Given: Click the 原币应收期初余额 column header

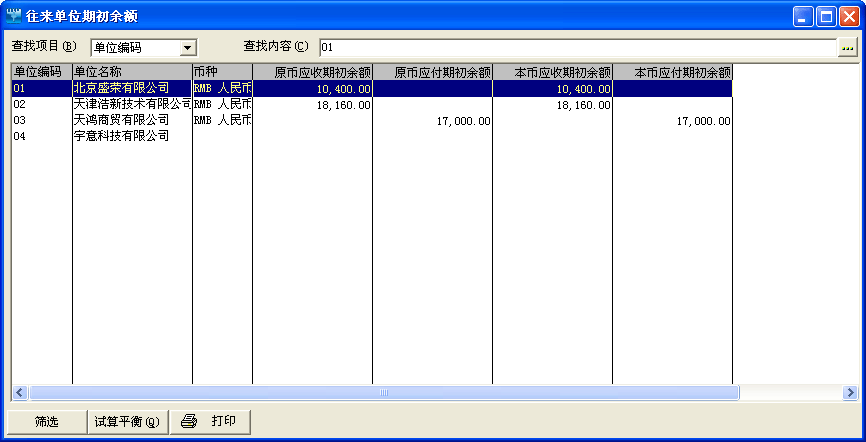Looking at the screenshot, I should tap(312, 72).
